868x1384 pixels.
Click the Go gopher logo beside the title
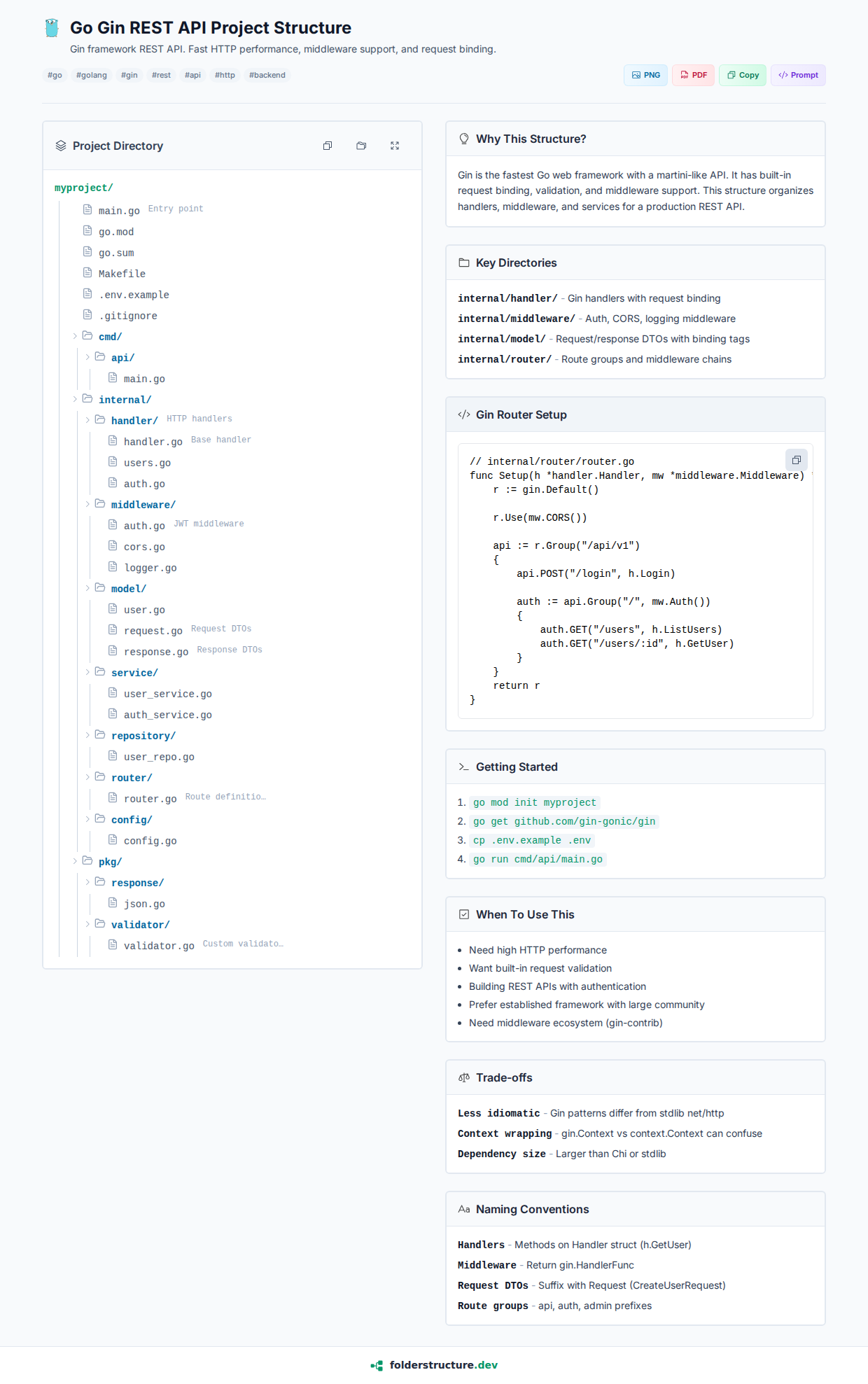(x=52, y=28)
